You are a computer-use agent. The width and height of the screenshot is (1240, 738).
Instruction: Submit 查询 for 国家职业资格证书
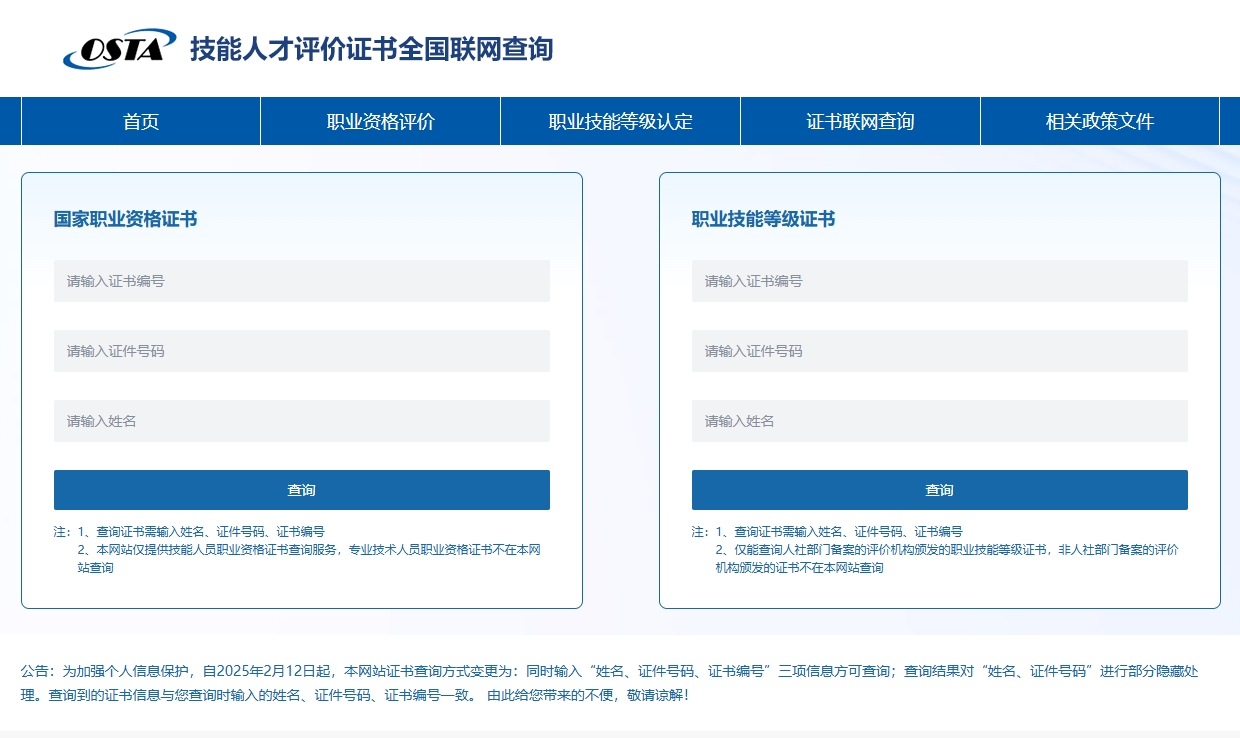[x=302, y=490]
